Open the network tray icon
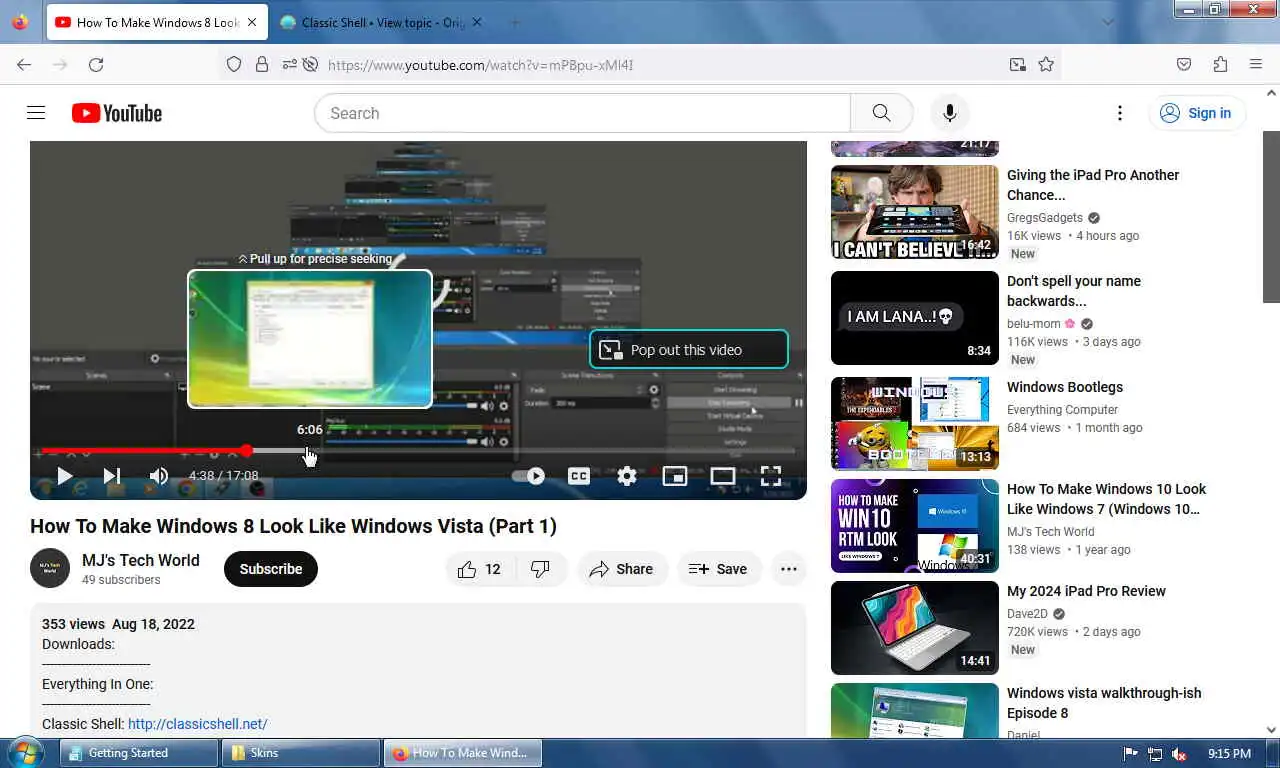 pyautogui.click(x=1155, y=754)
